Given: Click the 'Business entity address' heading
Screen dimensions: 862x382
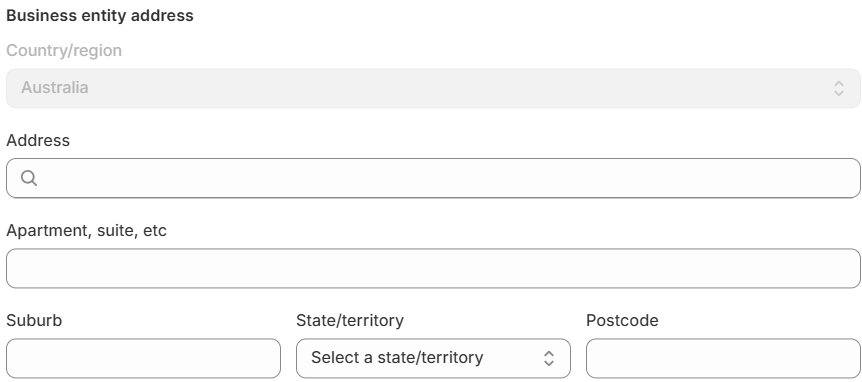Looking at the screenshot, I should [100, 15].
